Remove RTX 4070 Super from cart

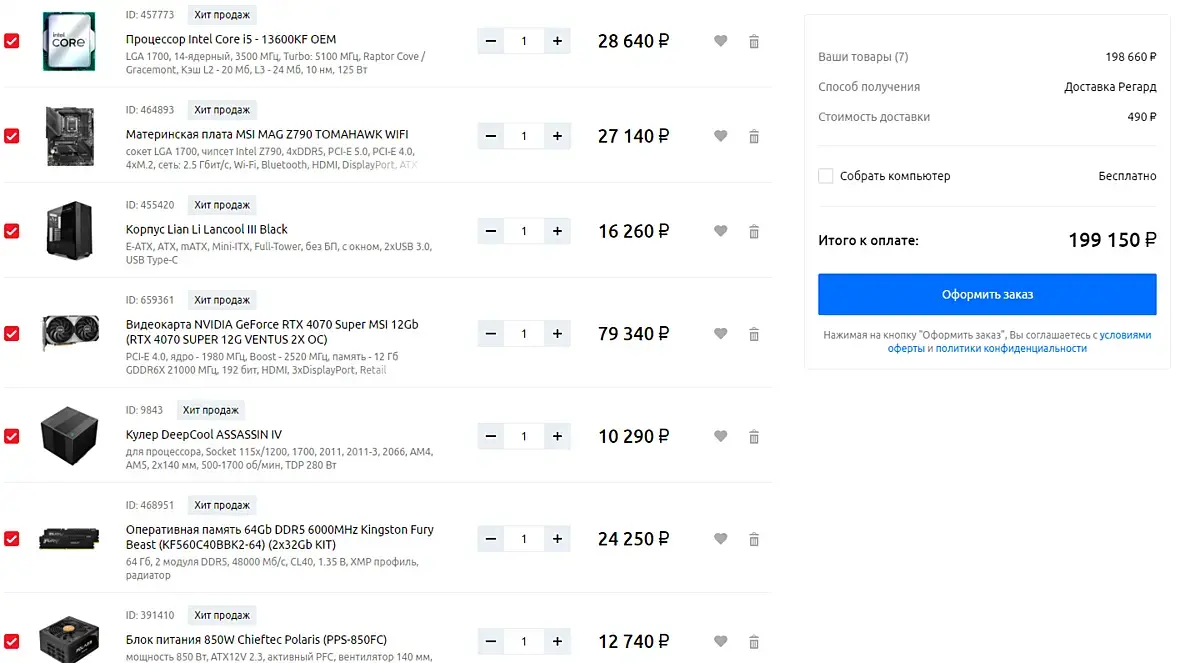pyautogui.click(x=754, y=334)
